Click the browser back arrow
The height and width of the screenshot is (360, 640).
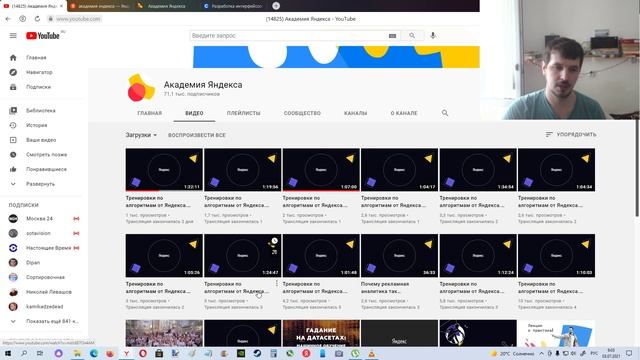8,19
